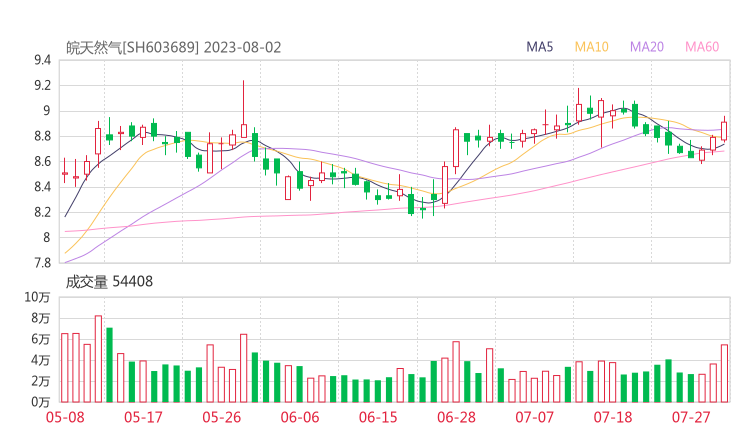Click the 06-06 date axis label
The width and height of the screenshot is (740, 440).
(x=300, y=417)
